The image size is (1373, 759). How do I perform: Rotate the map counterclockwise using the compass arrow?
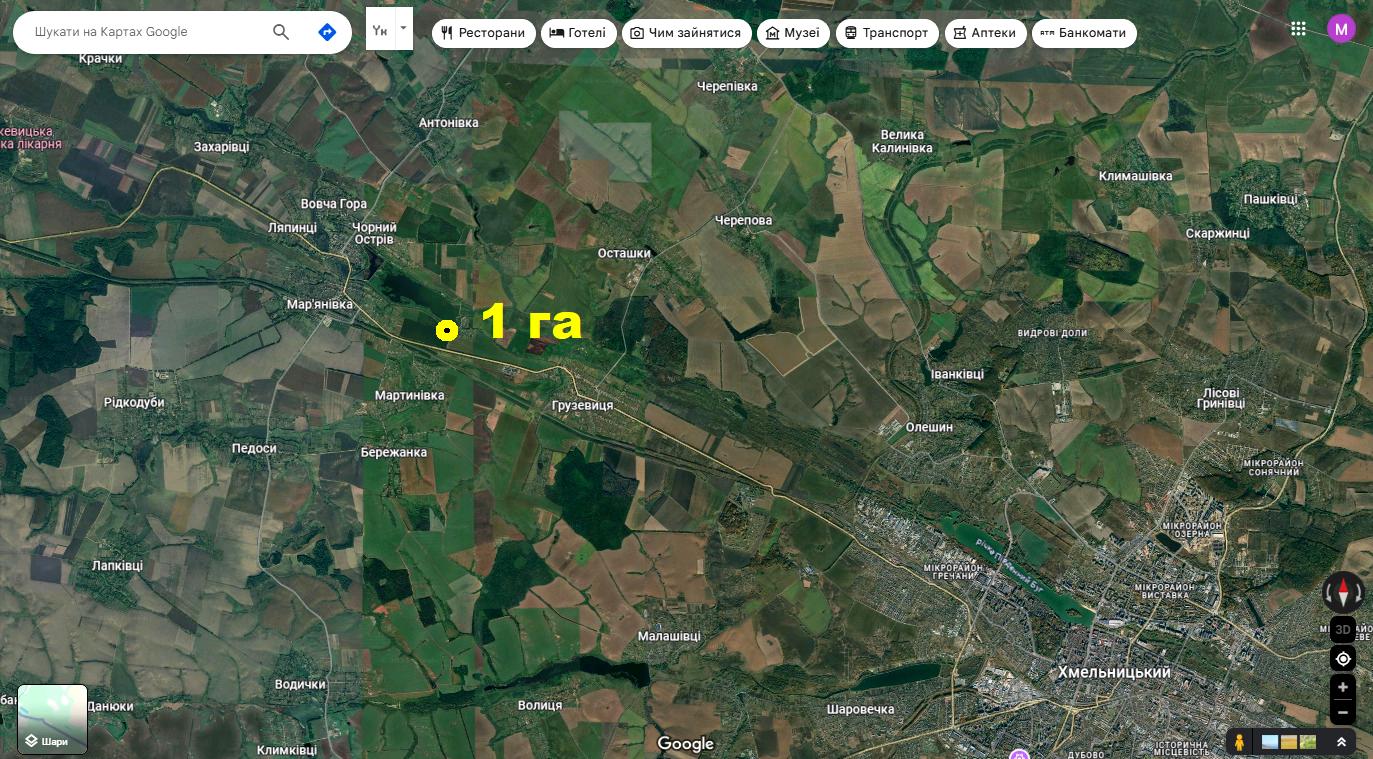pyautogui.click(x=1328, y=593)
